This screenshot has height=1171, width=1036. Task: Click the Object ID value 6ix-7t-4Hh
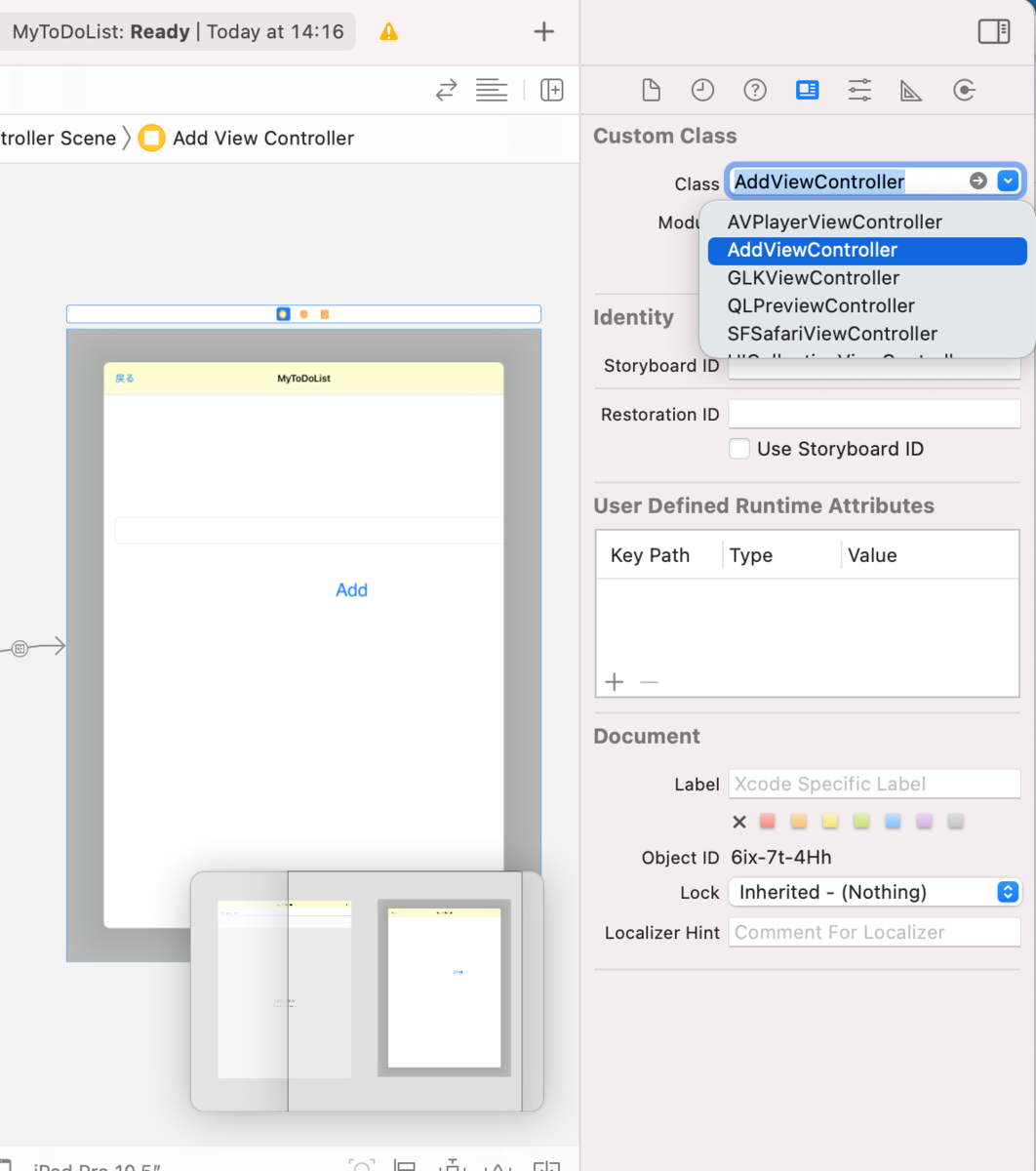[781, 858]
